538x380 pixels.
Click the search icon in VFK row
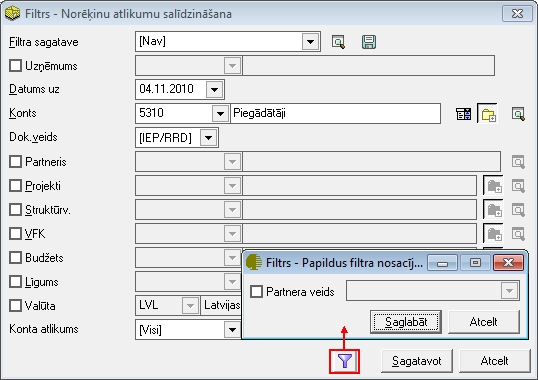coord(518,234)
